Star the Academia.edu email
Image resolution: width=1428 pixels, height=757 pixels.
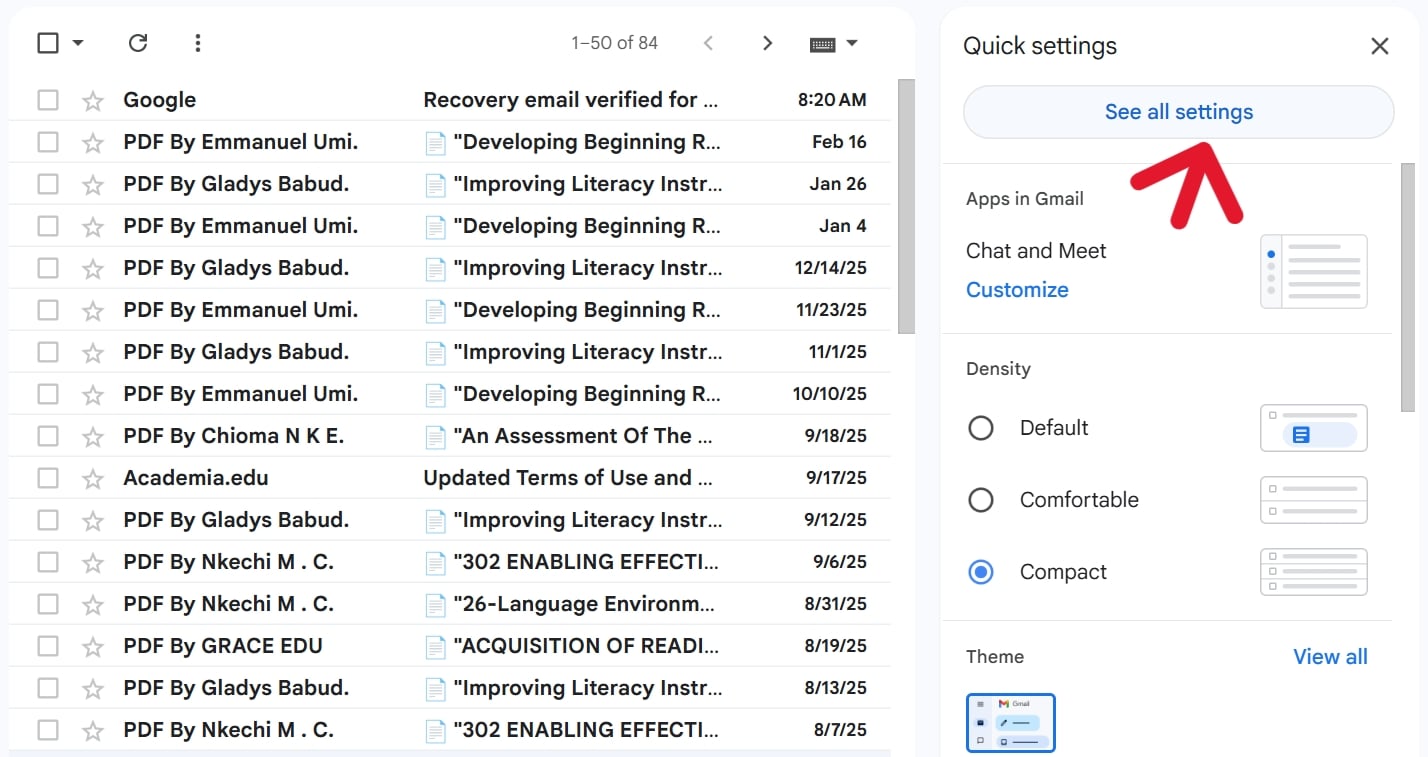(92, 477)
